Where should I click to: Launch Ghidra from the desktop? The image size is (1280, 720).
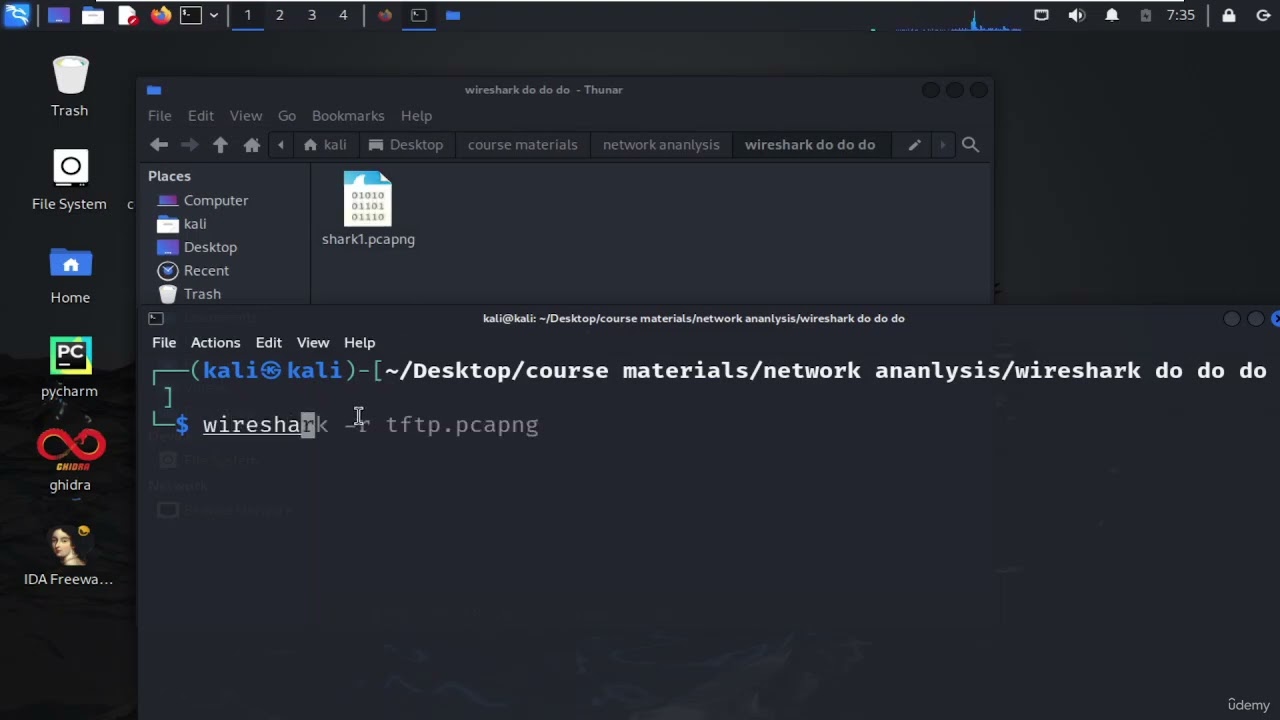click(x=70, y=461)
